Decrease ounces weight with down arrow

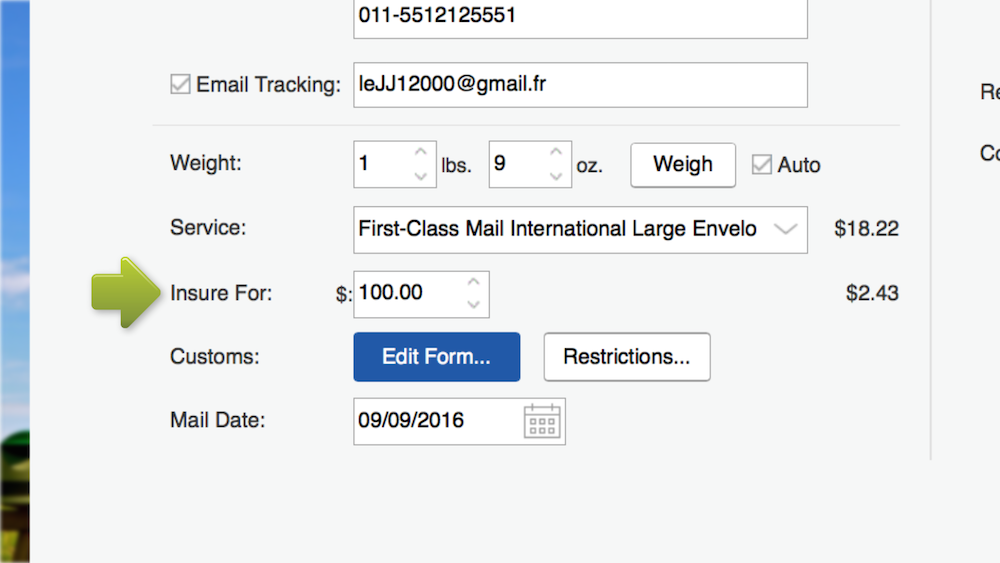tap(556, 176)
